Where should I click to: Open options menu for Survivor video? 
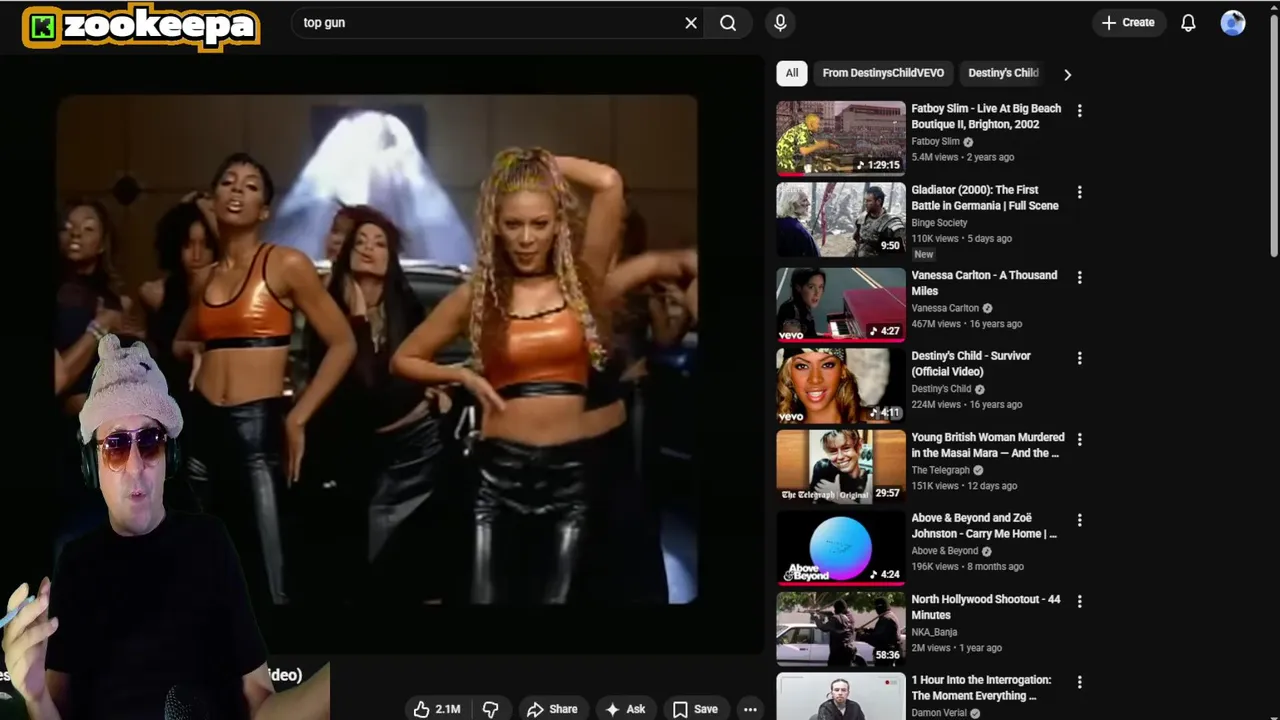click(1079, 358)
